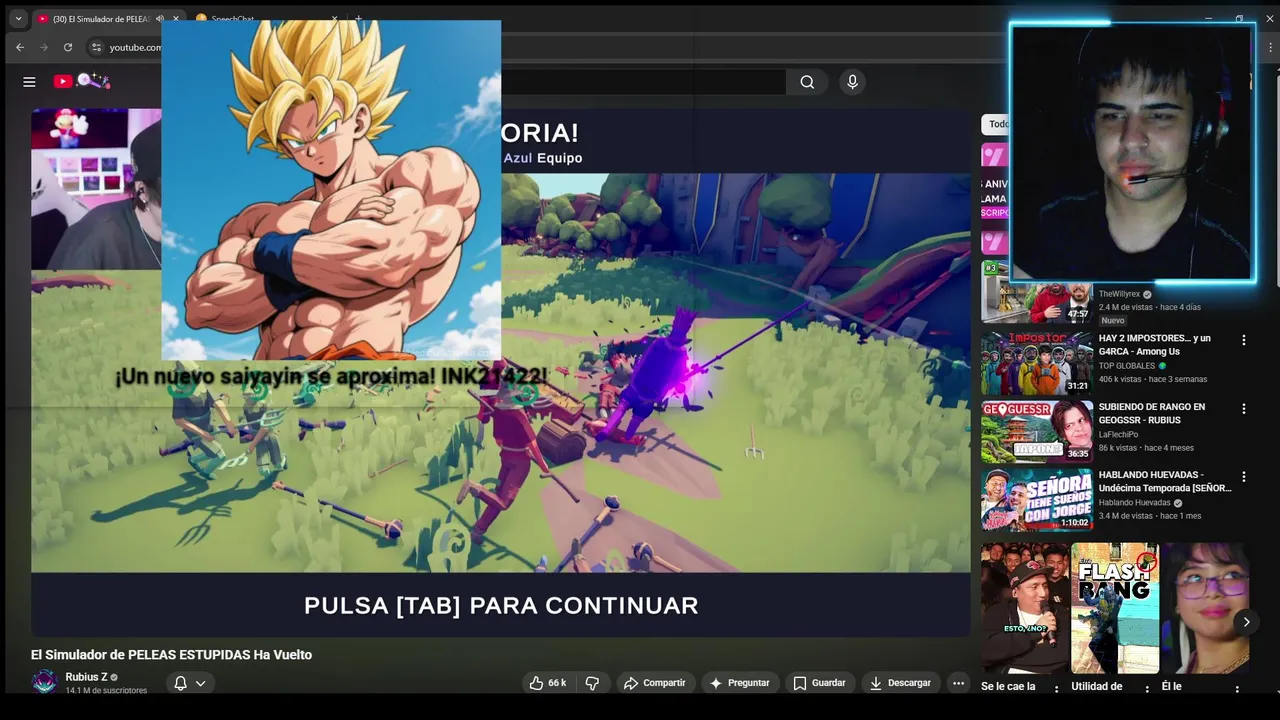
Task: Open the Él le short thumbnail
Action: point(1204,608)
